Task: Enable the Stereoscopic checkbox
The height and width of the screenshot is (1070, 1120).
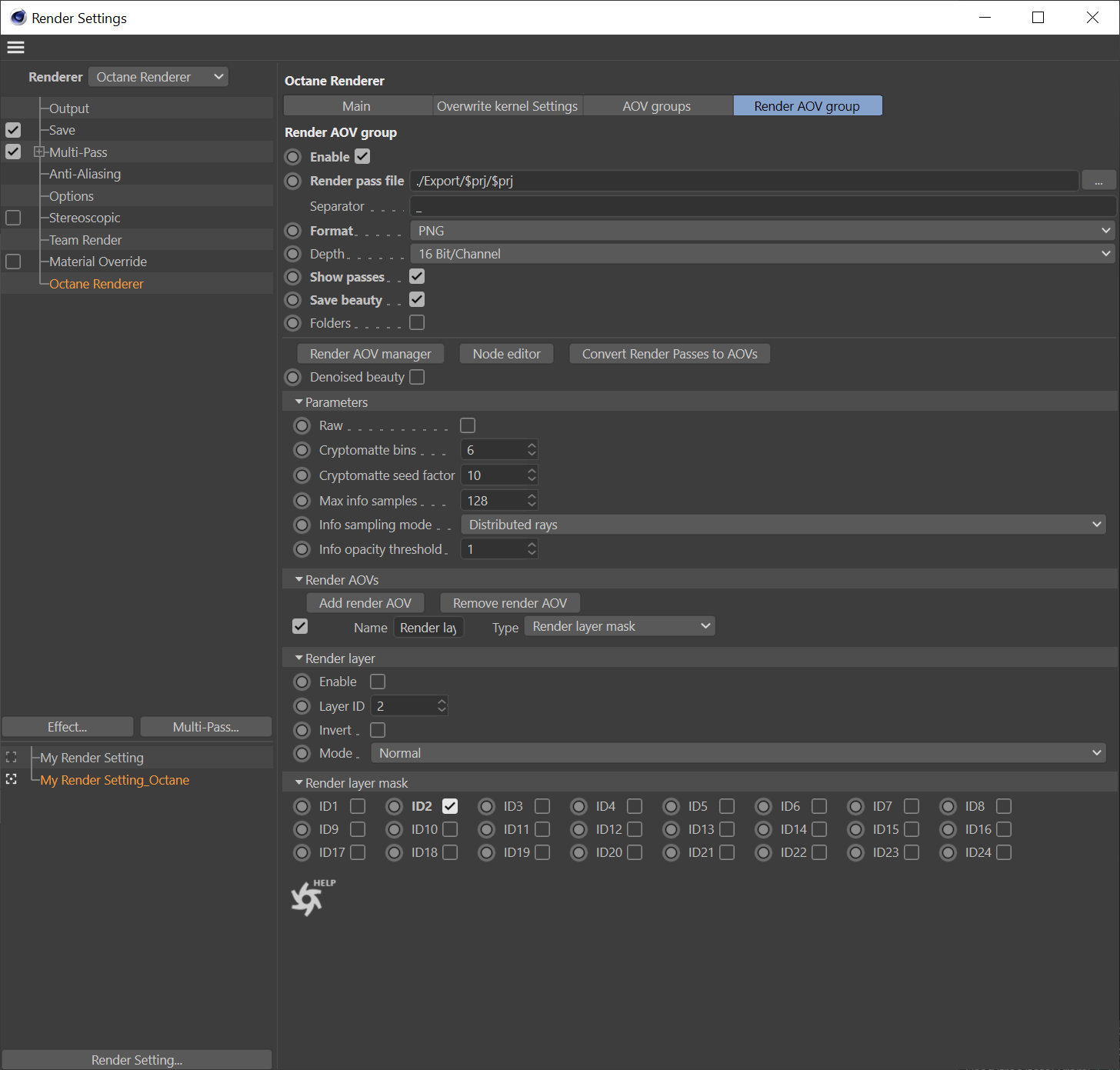Action: (x=13, y=218)
